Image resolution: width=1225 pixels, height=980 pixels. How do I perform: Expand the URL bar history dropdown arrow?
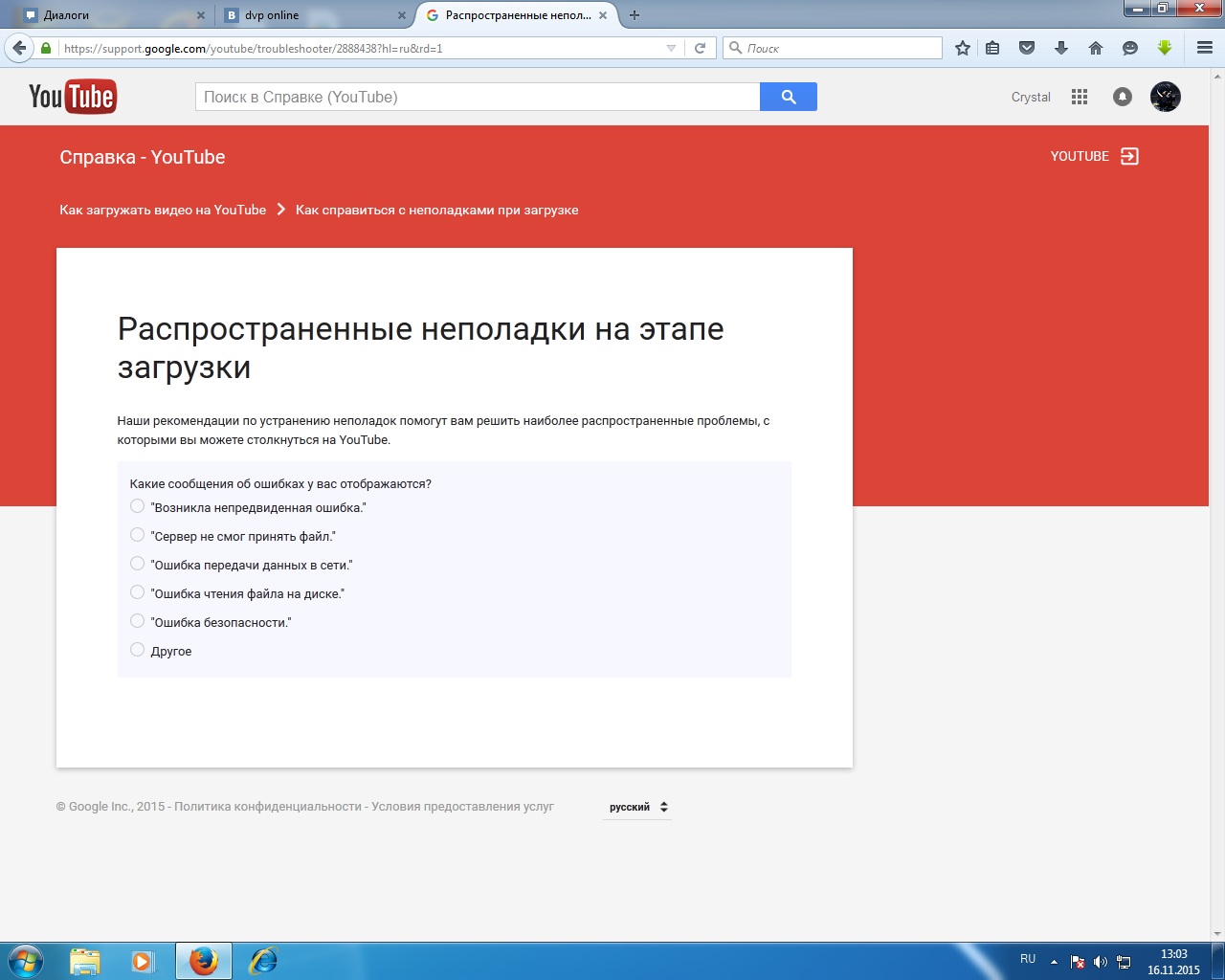(671, 48)
